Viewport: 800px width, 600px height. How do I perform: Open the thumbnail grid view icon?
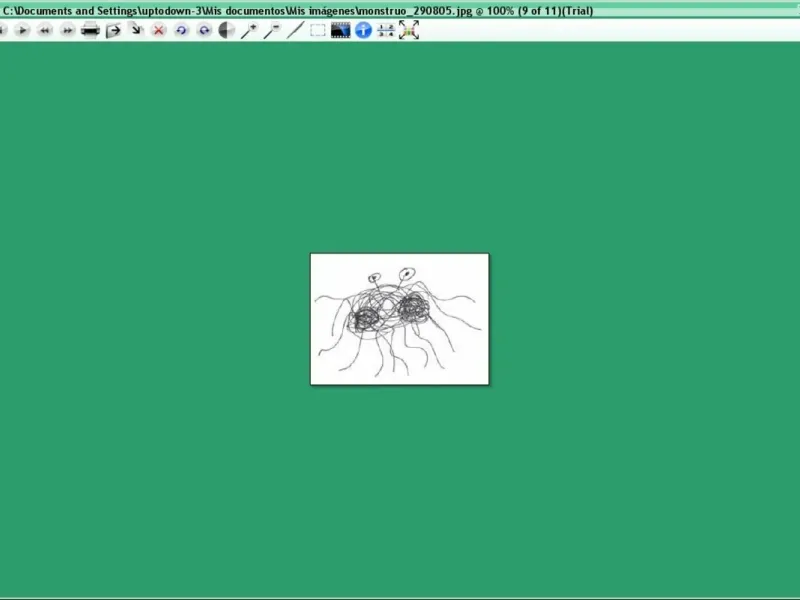(386, 31)
